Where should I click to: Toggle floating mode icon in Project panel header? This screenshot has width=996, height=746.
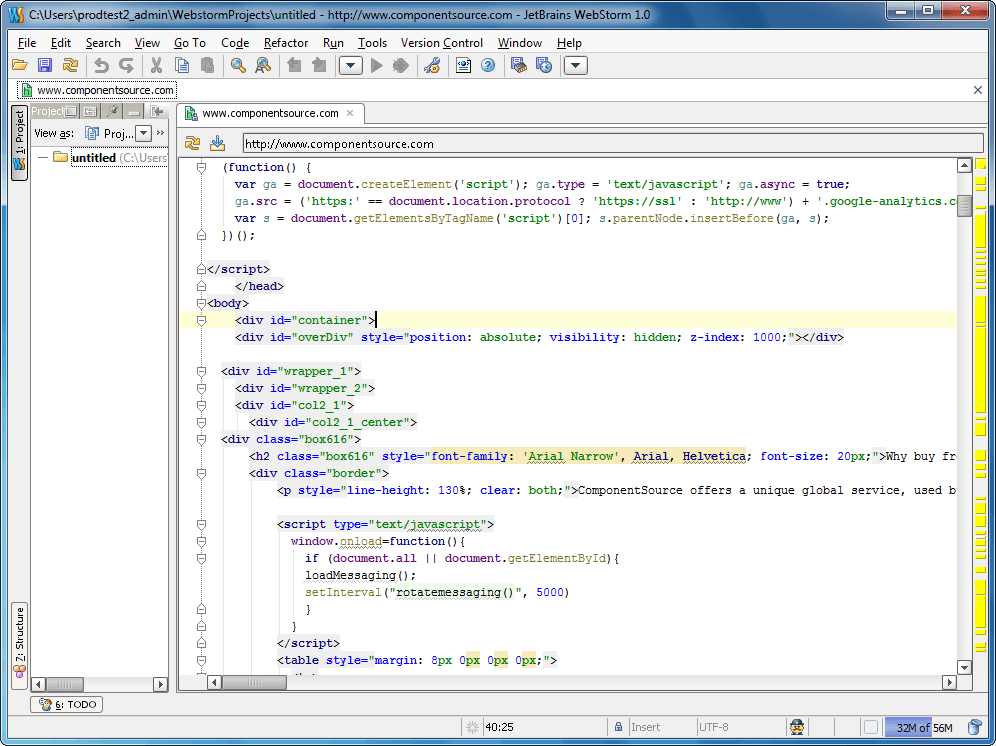(71, 112)
